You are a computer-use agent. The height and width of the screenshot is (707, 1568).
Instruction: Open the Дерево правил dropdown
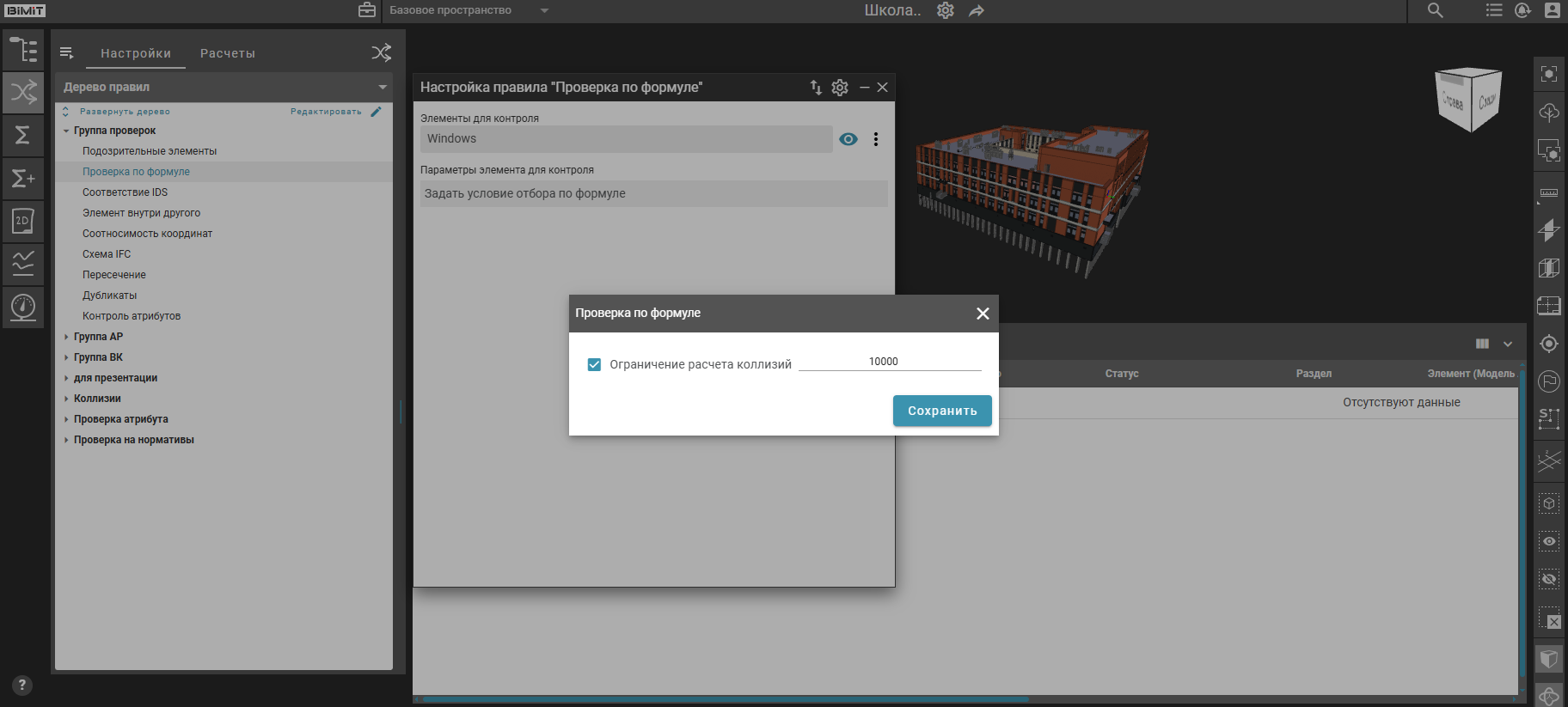tap(383, 87)
